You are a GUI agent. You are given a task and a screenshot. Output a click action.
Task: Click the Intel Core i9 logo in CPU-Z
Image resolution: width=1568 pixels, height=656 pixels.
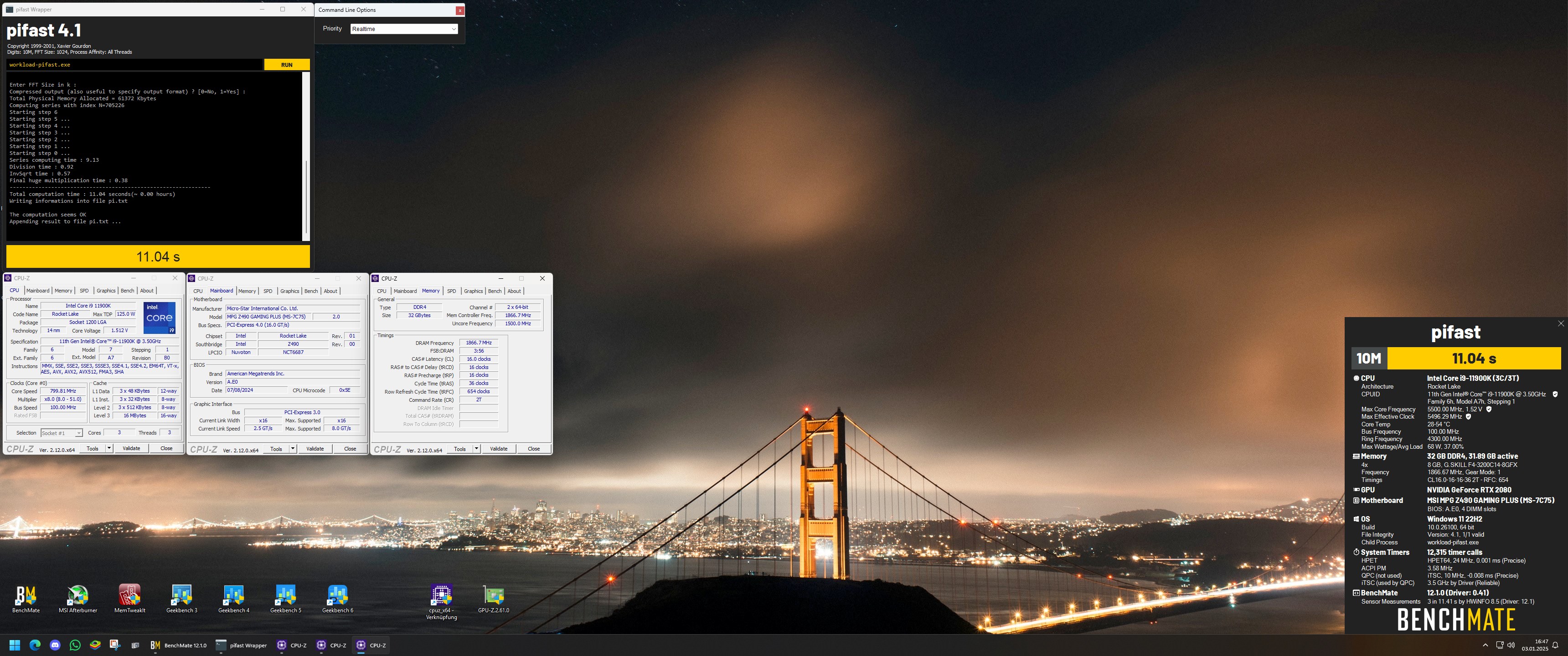160,318
